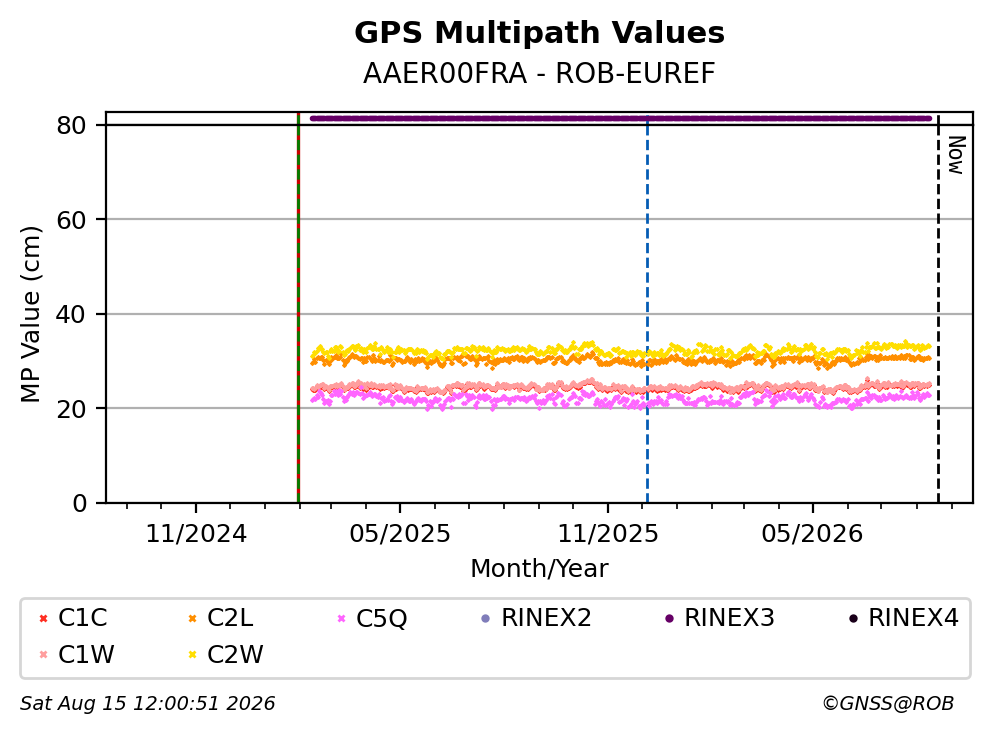The height and width of the screenshot is (734, 992).
Task: Click the green-red vertical start line
Action: click(x=298, y=308)
